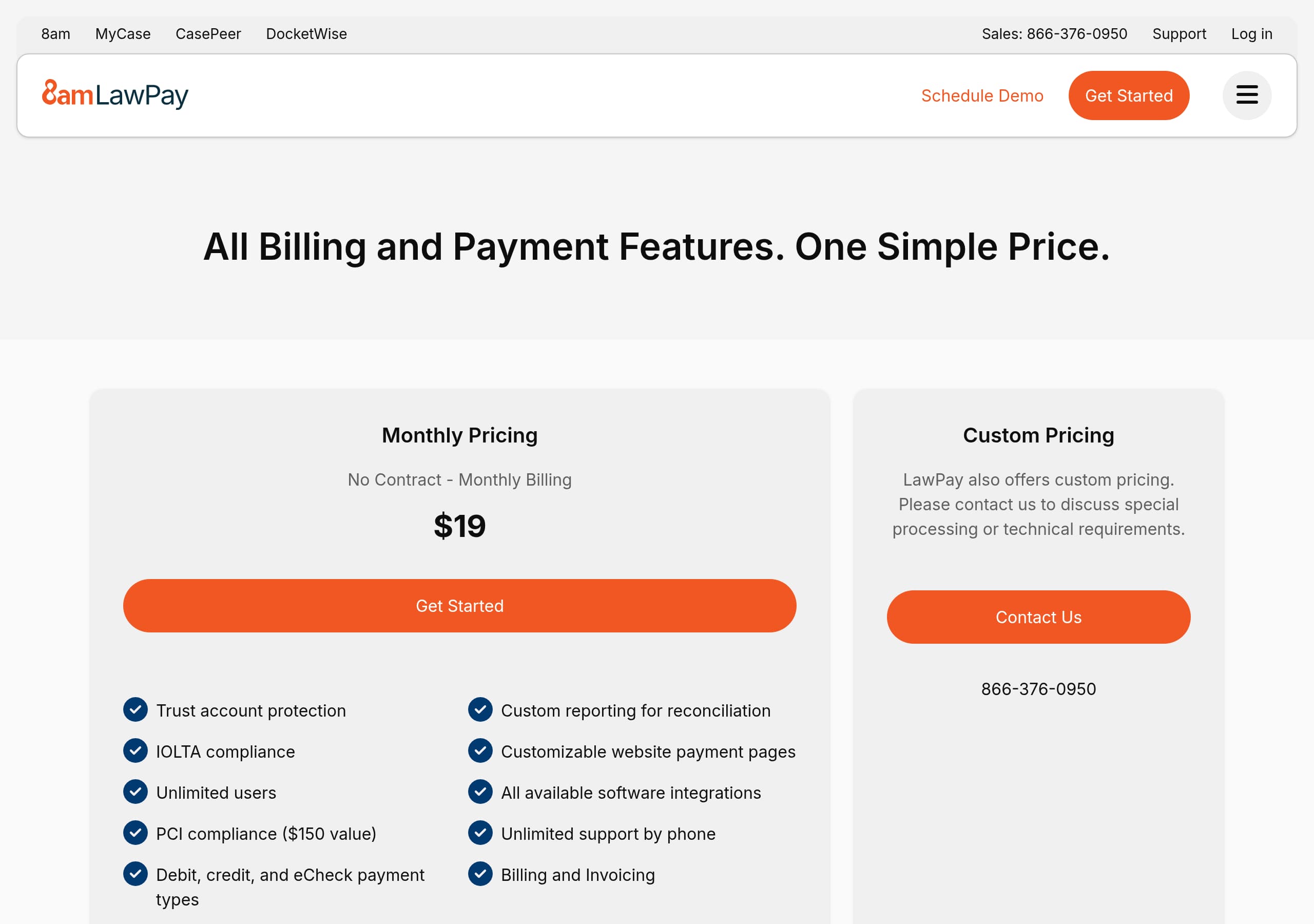
Task: Open Schedule Demo
Action: click(x=982, y=95)
